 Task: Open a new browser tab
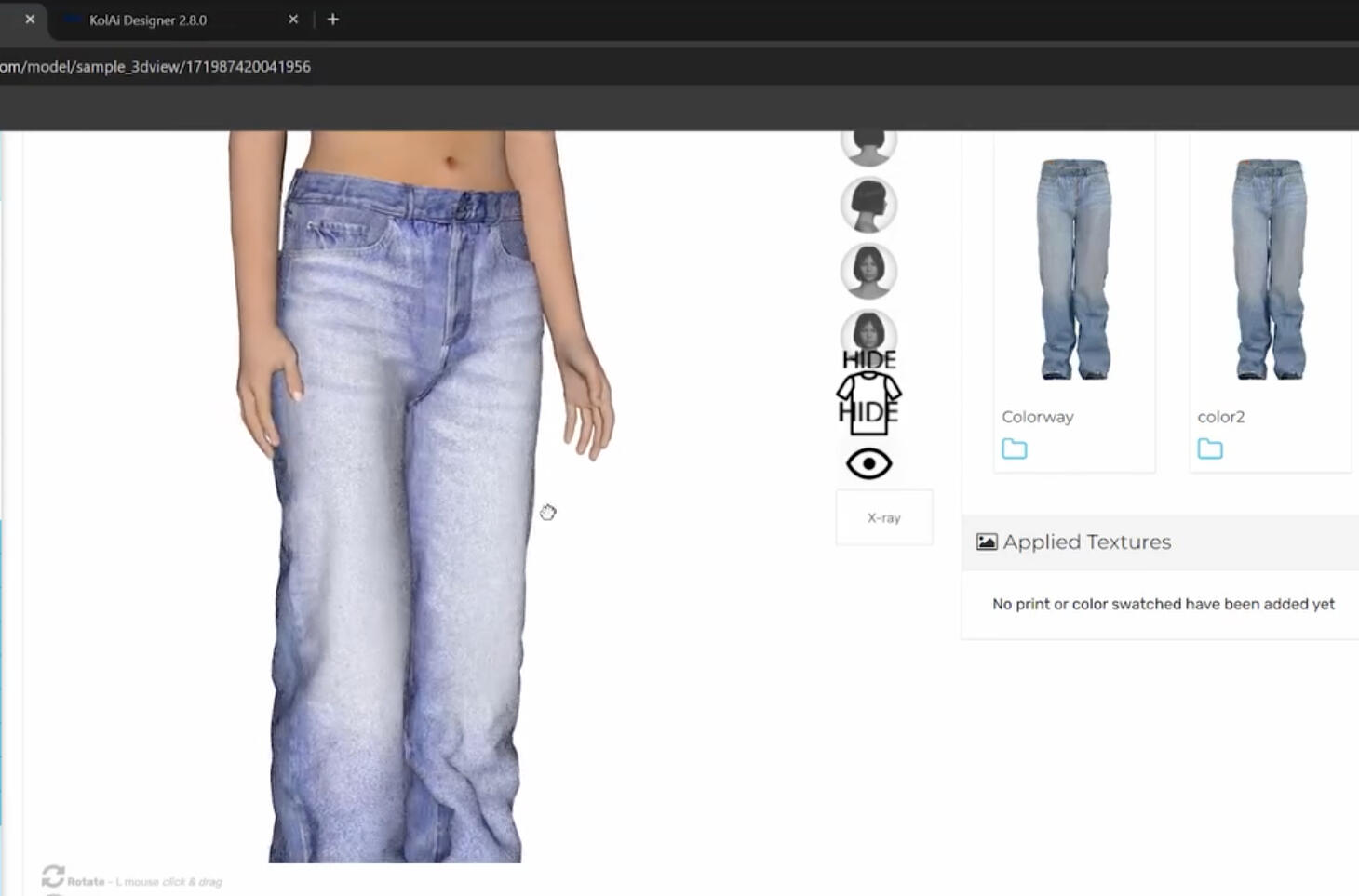(x=333, y=19)
